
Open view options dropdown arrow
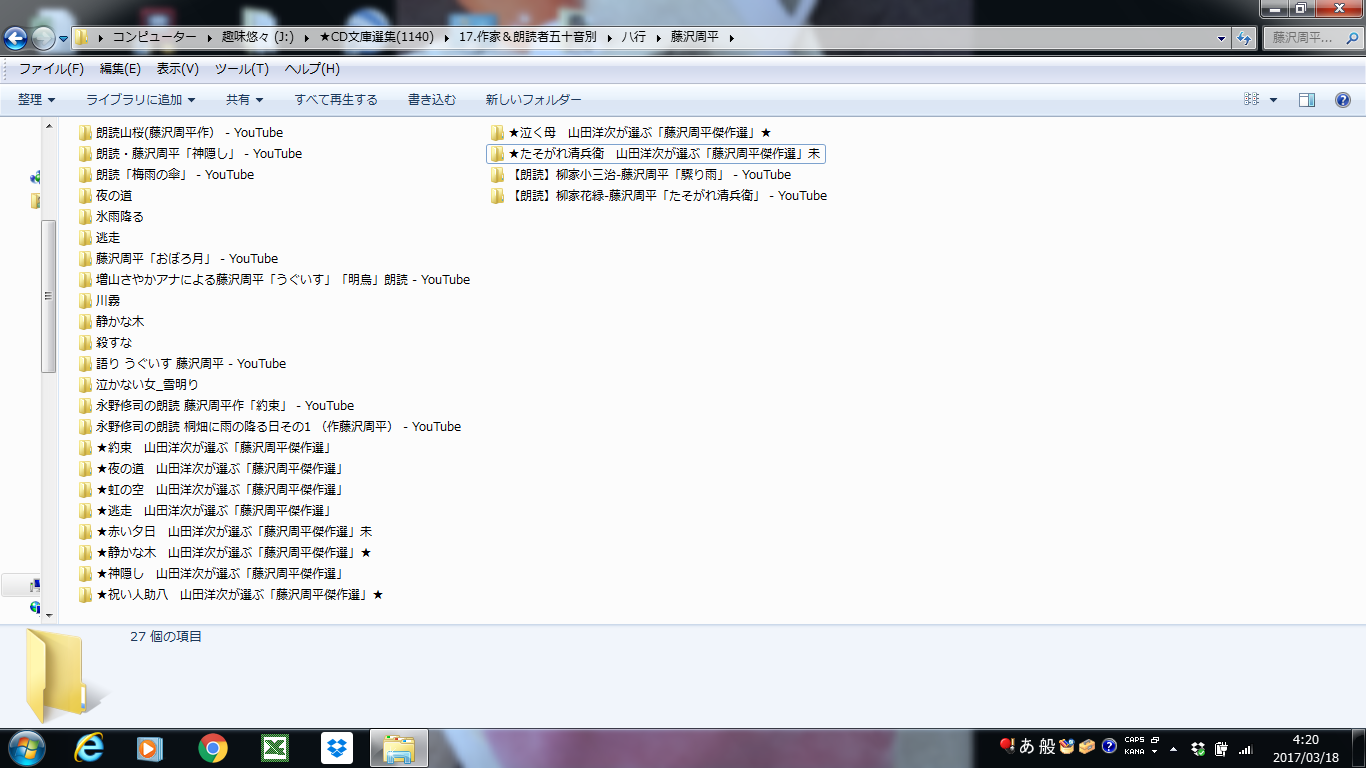pos(1273,100)
